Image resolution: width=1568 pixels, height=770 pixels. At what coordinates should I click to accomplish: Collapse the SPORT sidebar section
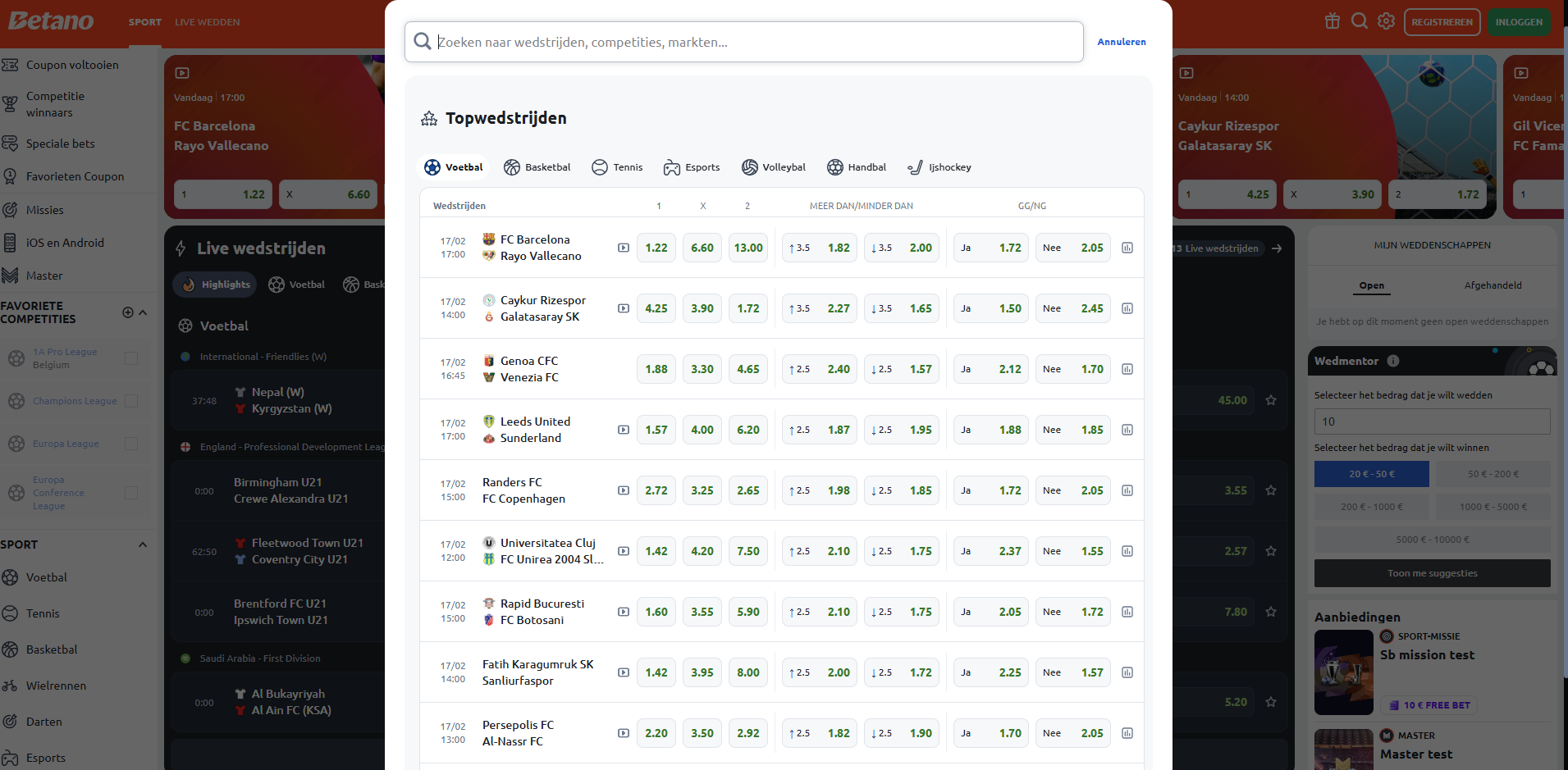pyautogui.click(x=143, y=544)
